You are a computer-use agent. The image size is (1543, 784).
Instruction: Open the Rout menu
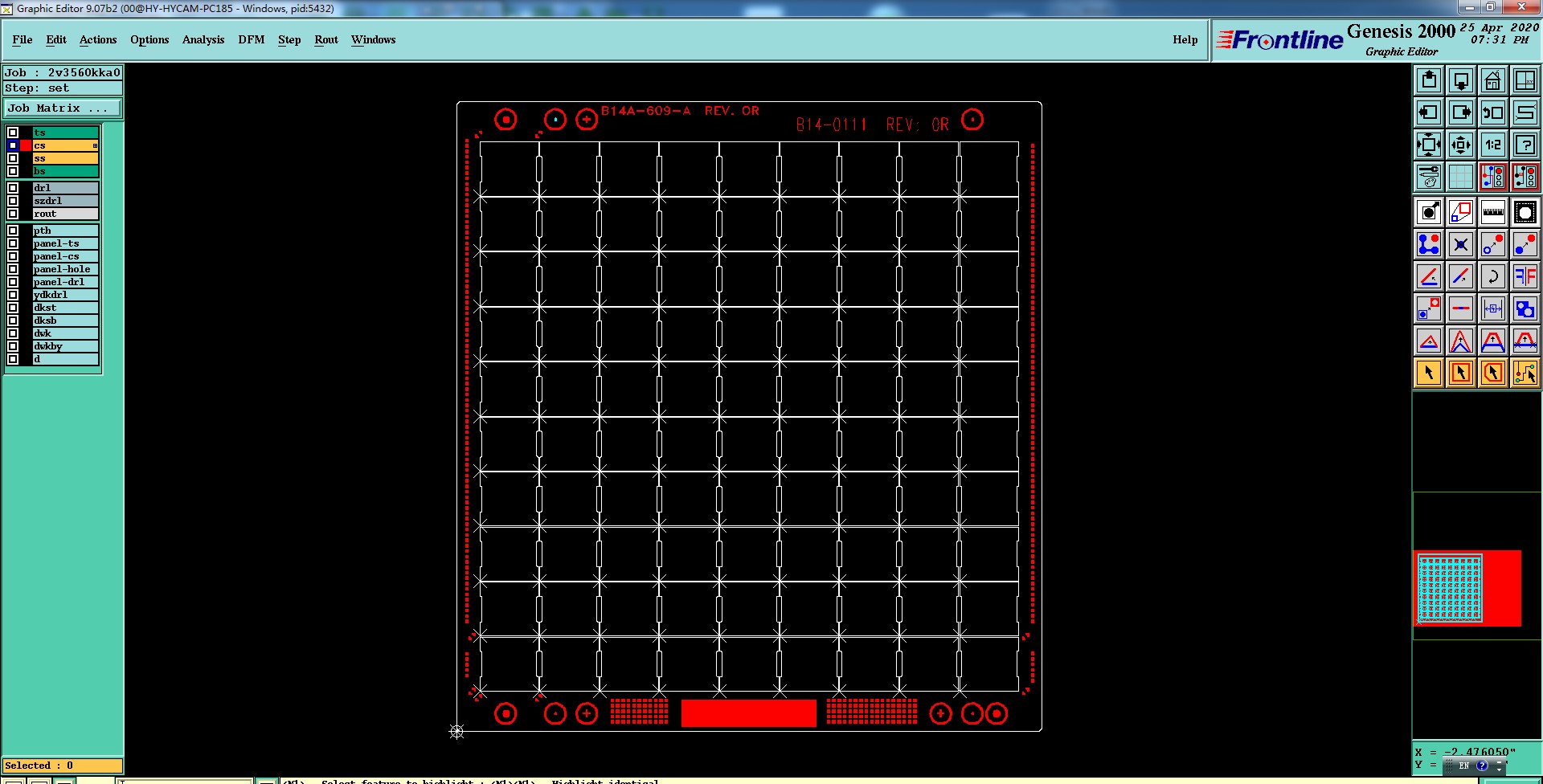click(326, 39)
